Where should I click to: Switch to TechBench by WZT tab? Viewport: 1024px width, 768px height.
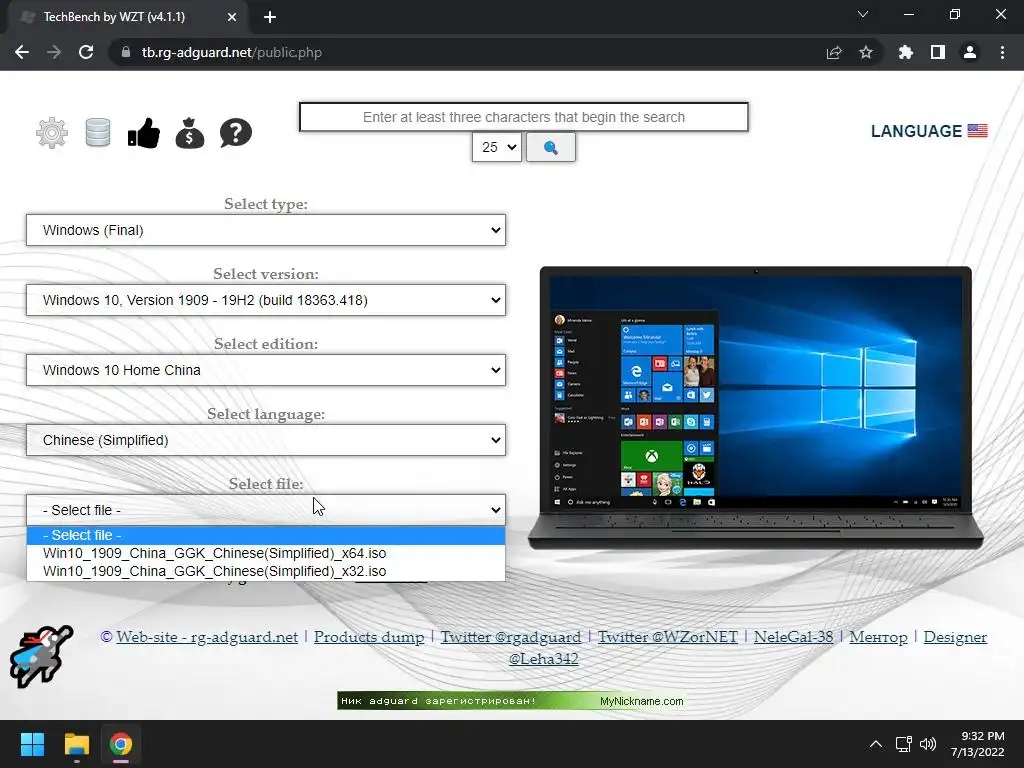(x=127, y=17)
